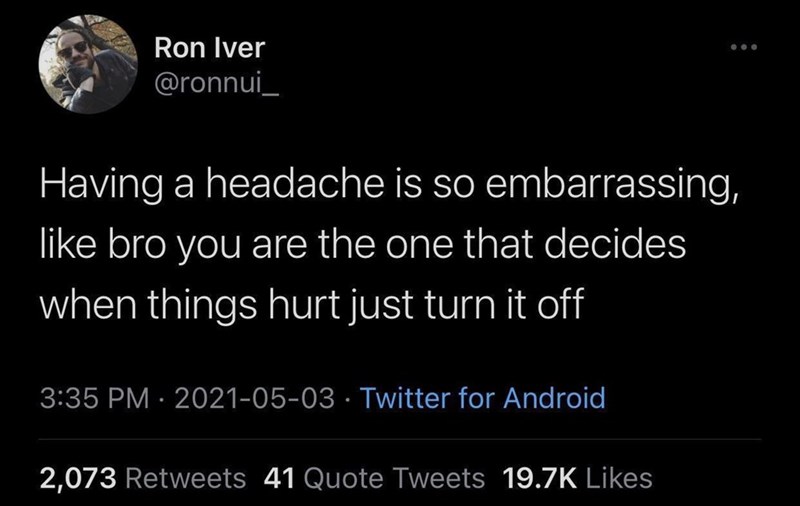Click the Retweets label
Viewport: 800px width, 506px height.
pyautogui.click(x=185, y=478)
